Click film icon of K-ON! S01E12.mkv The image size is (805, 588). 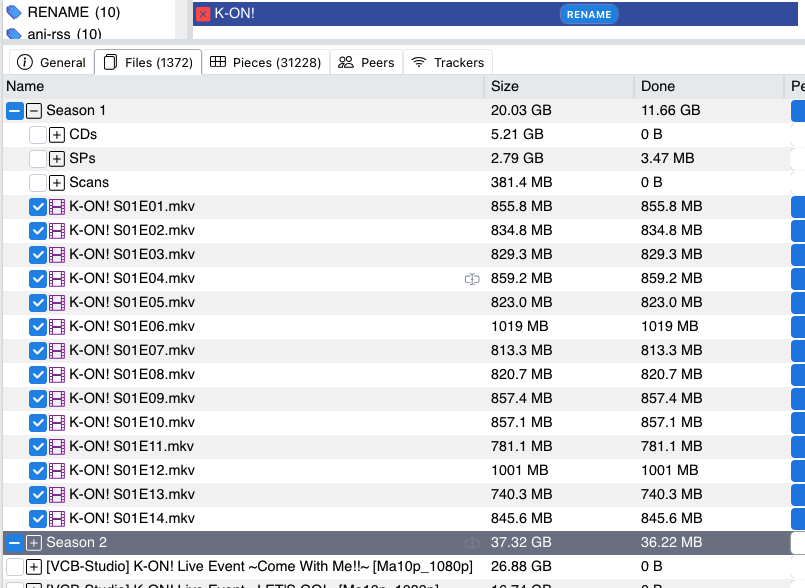(57, 470)
